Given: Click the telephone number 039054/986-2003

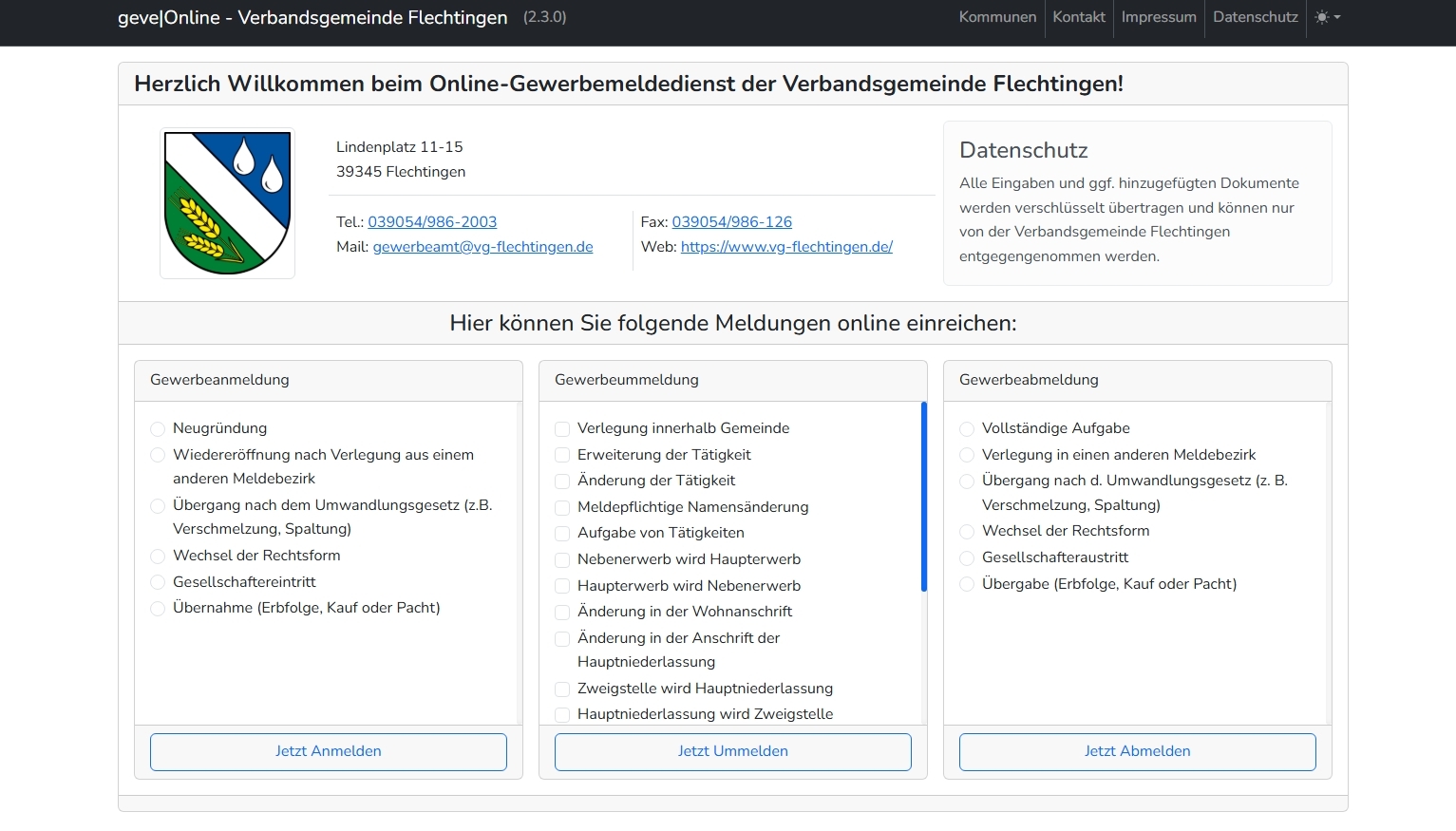Looking at the screenshot, I should pyautogui.click(x=432, y=222).
